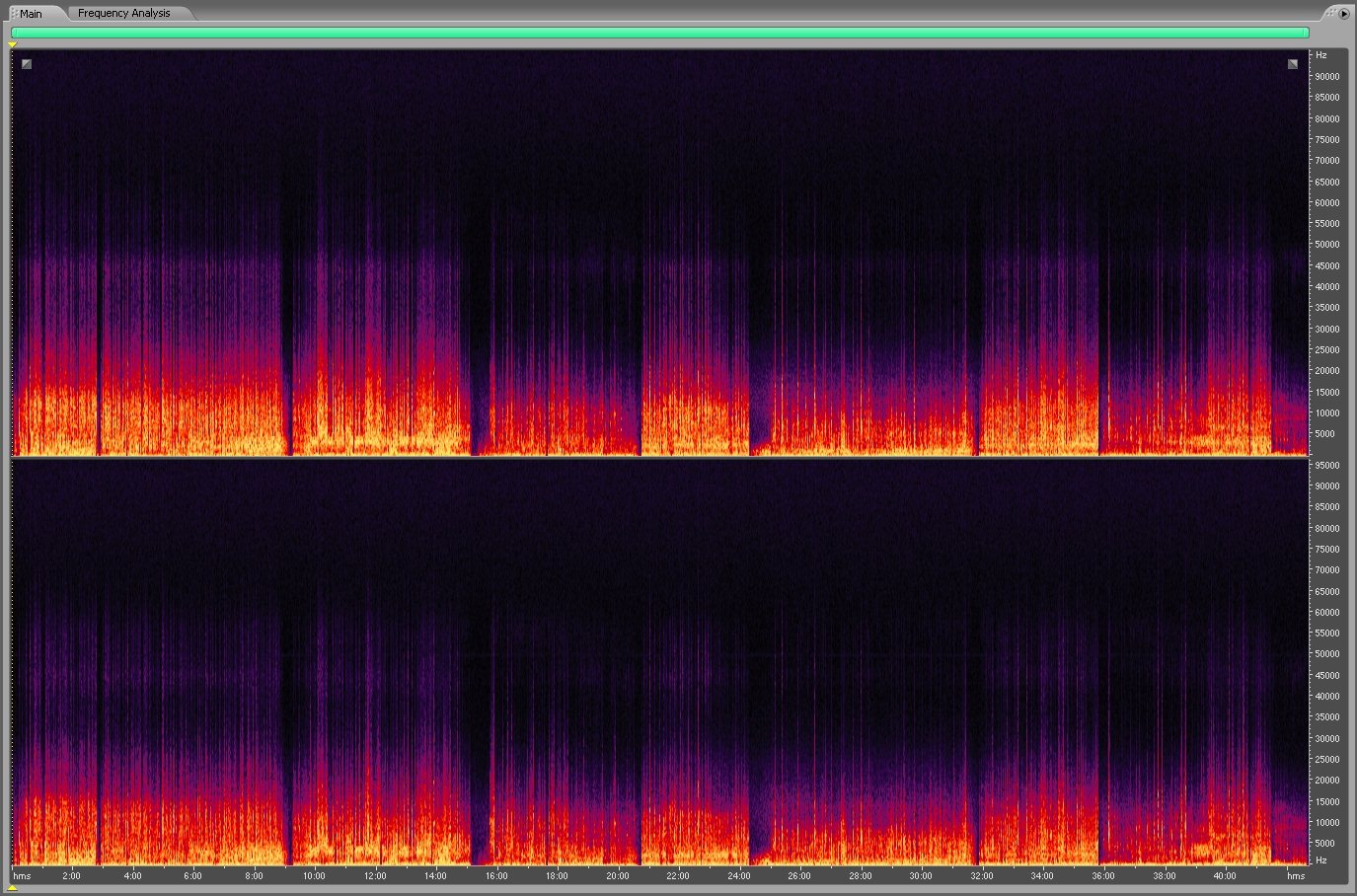Click the yellow playhead marker above the spectrogram
Screen dimensions: 1357x896
[13, 44]
